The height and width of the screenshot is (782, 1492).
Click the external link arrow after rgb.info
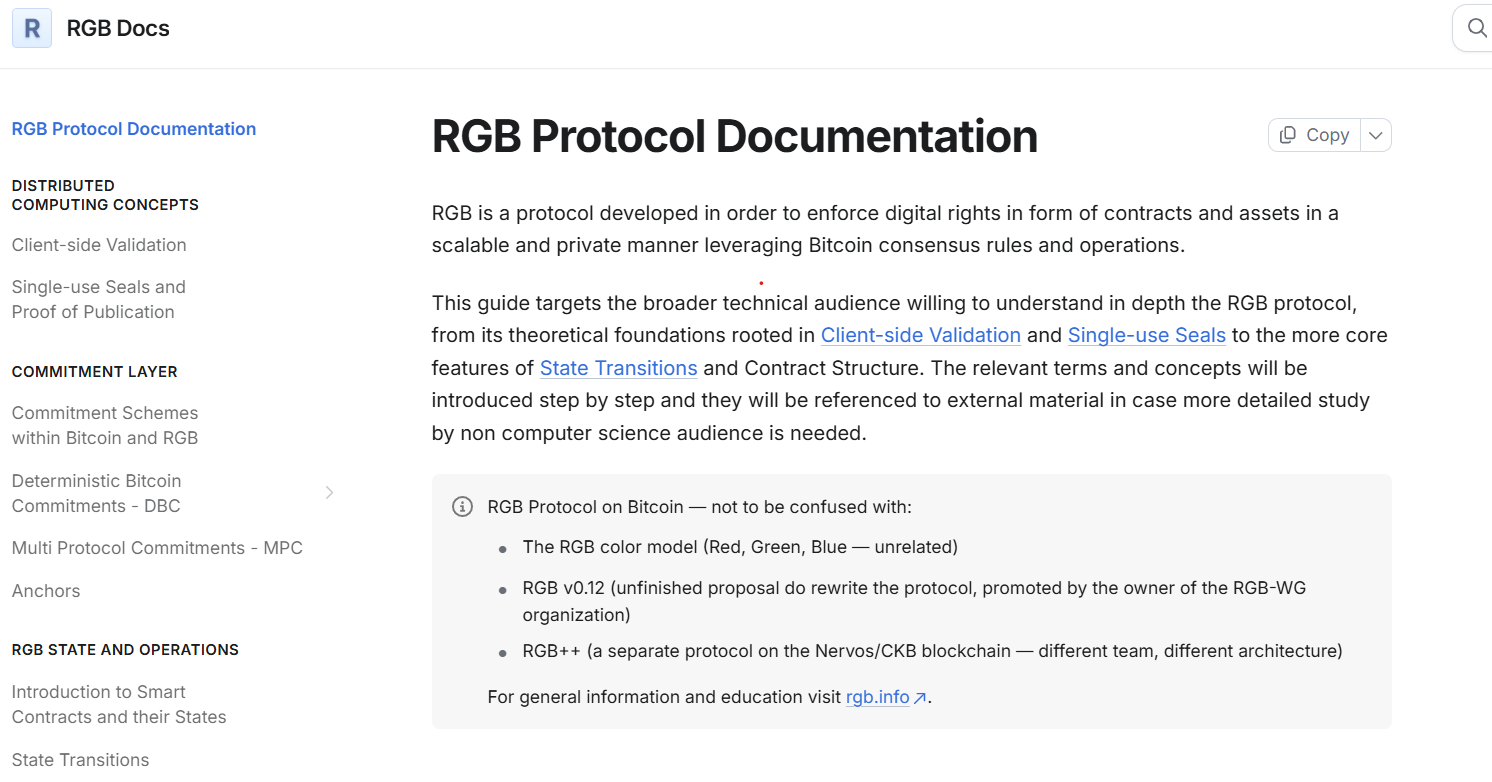(920, 698)
